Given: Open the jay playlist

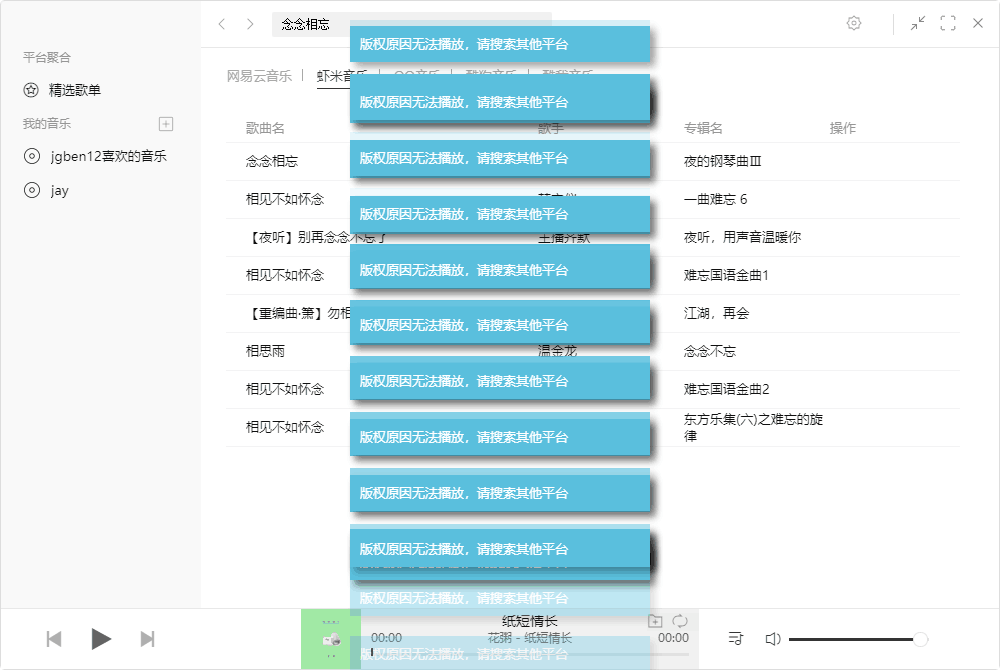Looking at the screenshot, I should [59, 190].
